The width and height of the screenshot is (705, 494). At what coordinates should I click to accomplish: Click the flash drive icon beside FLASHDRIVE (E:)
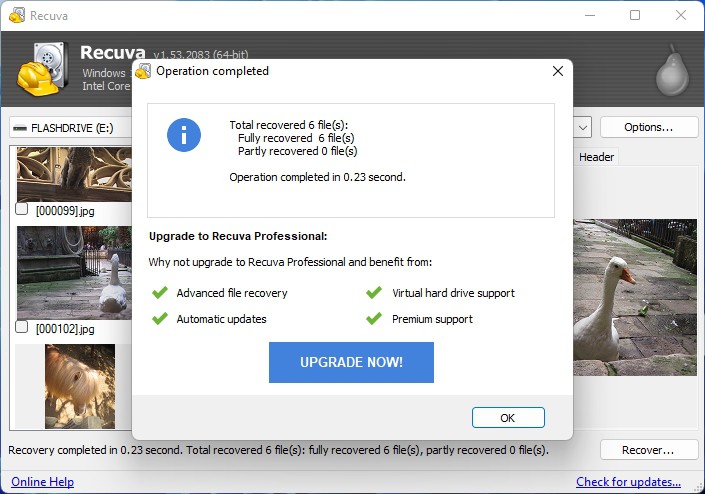(x=20, y=128)
